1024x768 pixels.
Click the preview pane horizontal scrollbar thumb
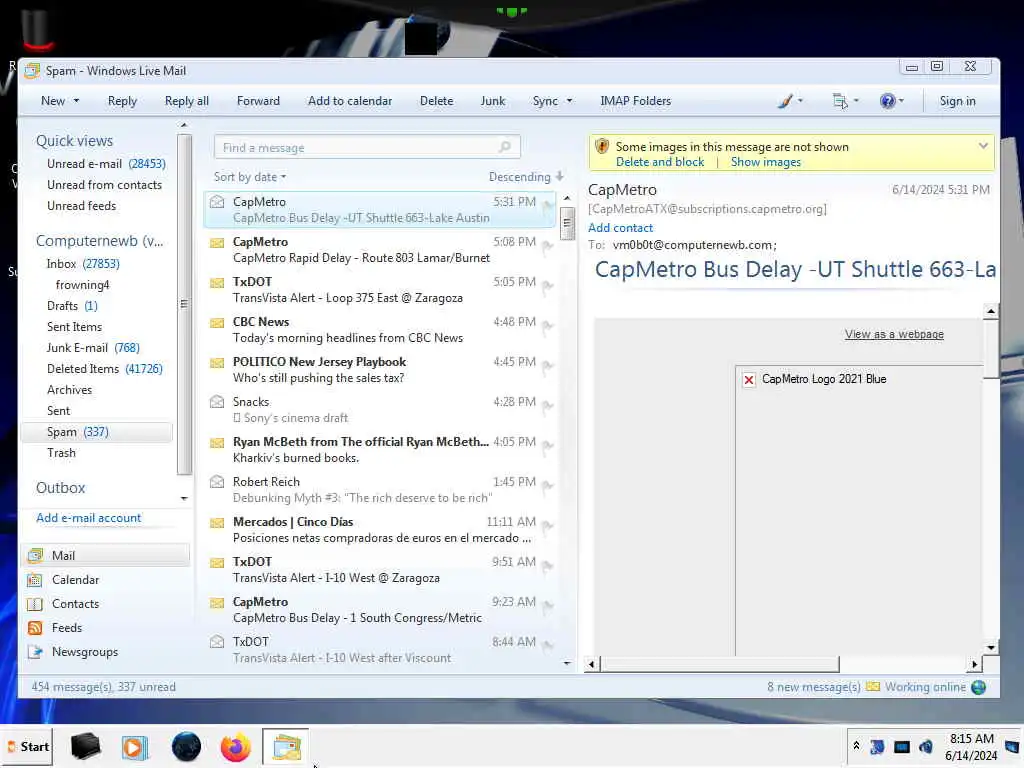click(x=720, y=664)
